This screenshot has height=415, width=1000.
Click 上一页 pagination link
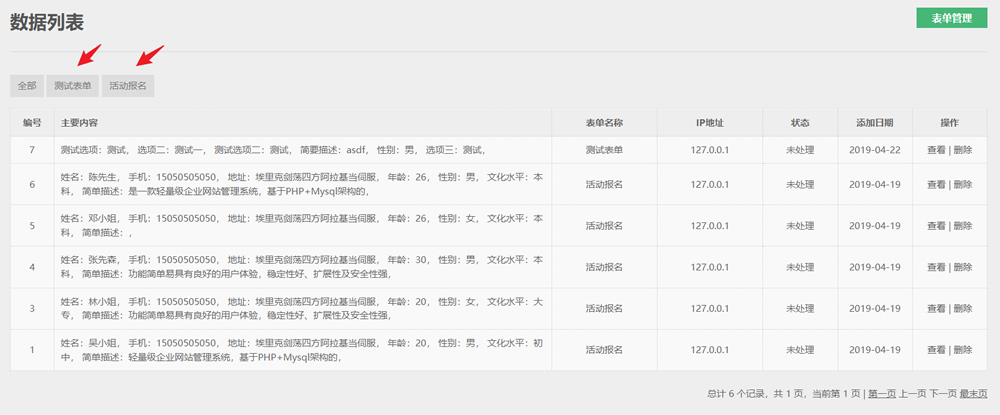[x=912, y=394]
